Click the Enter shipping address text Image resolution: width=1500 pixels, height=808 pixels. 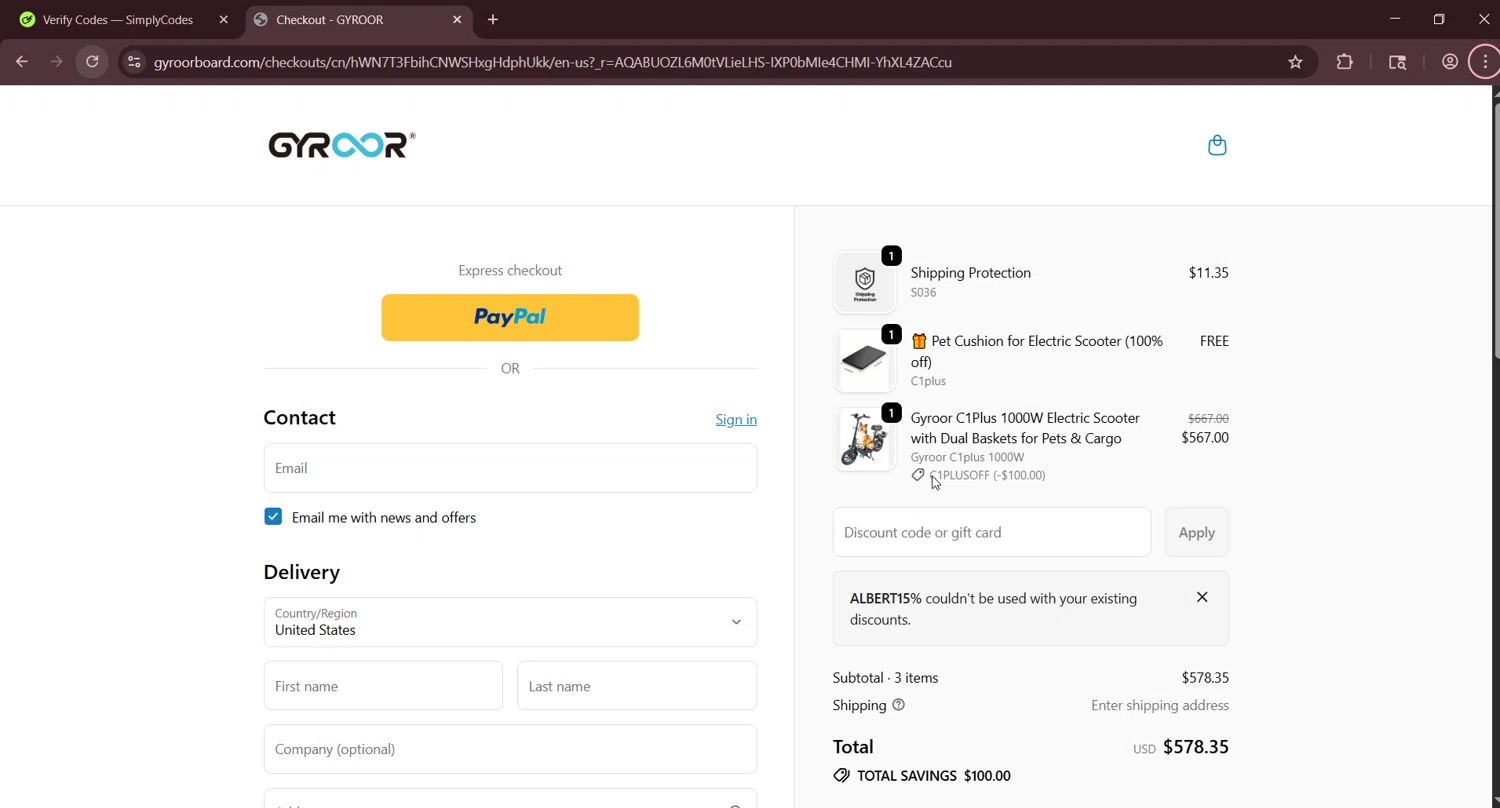pyautogui.click(x=1160, y=705)
